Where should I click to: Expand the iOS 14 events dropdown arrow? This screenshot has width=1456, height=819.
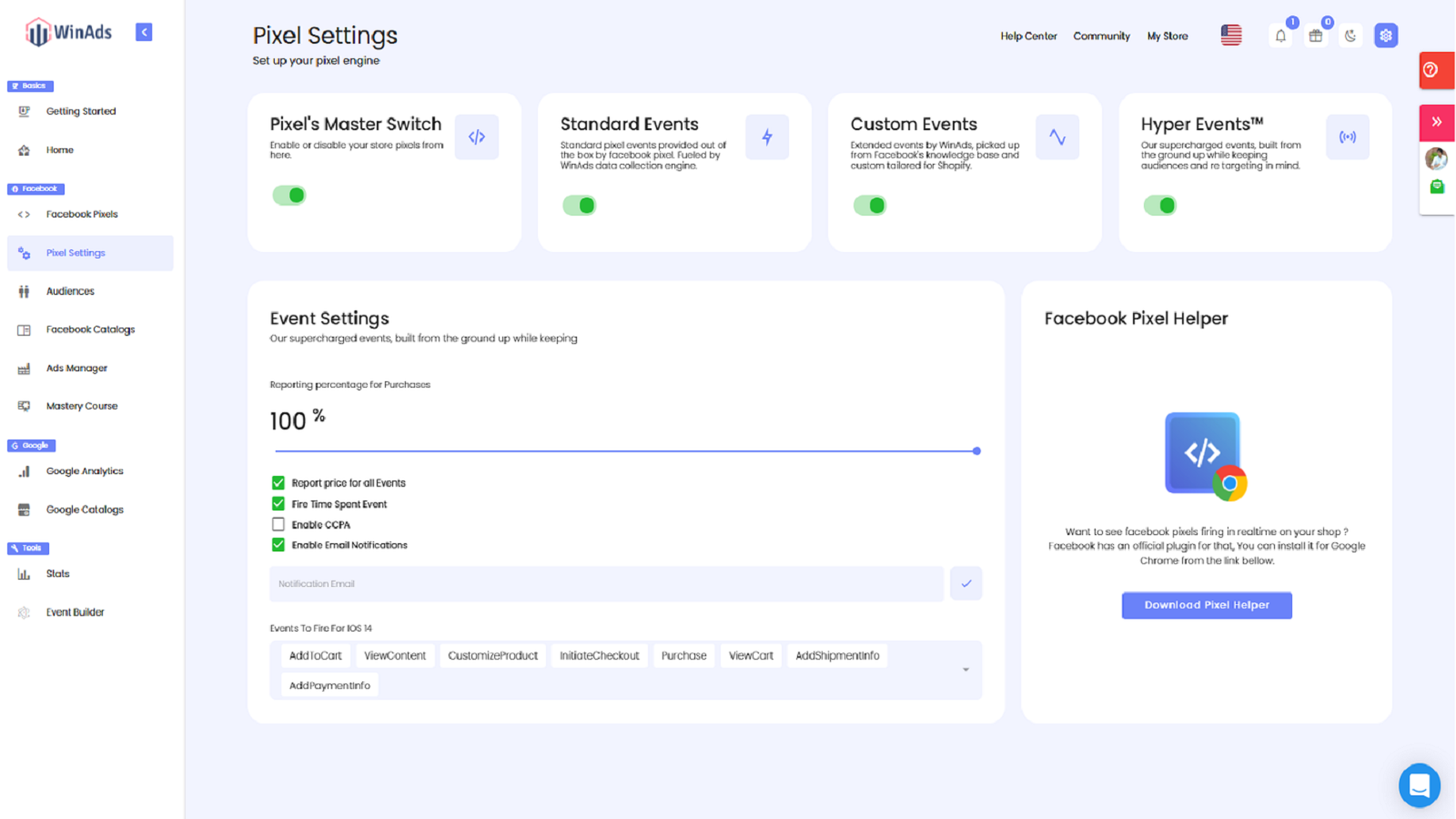(x=966, y=670)
